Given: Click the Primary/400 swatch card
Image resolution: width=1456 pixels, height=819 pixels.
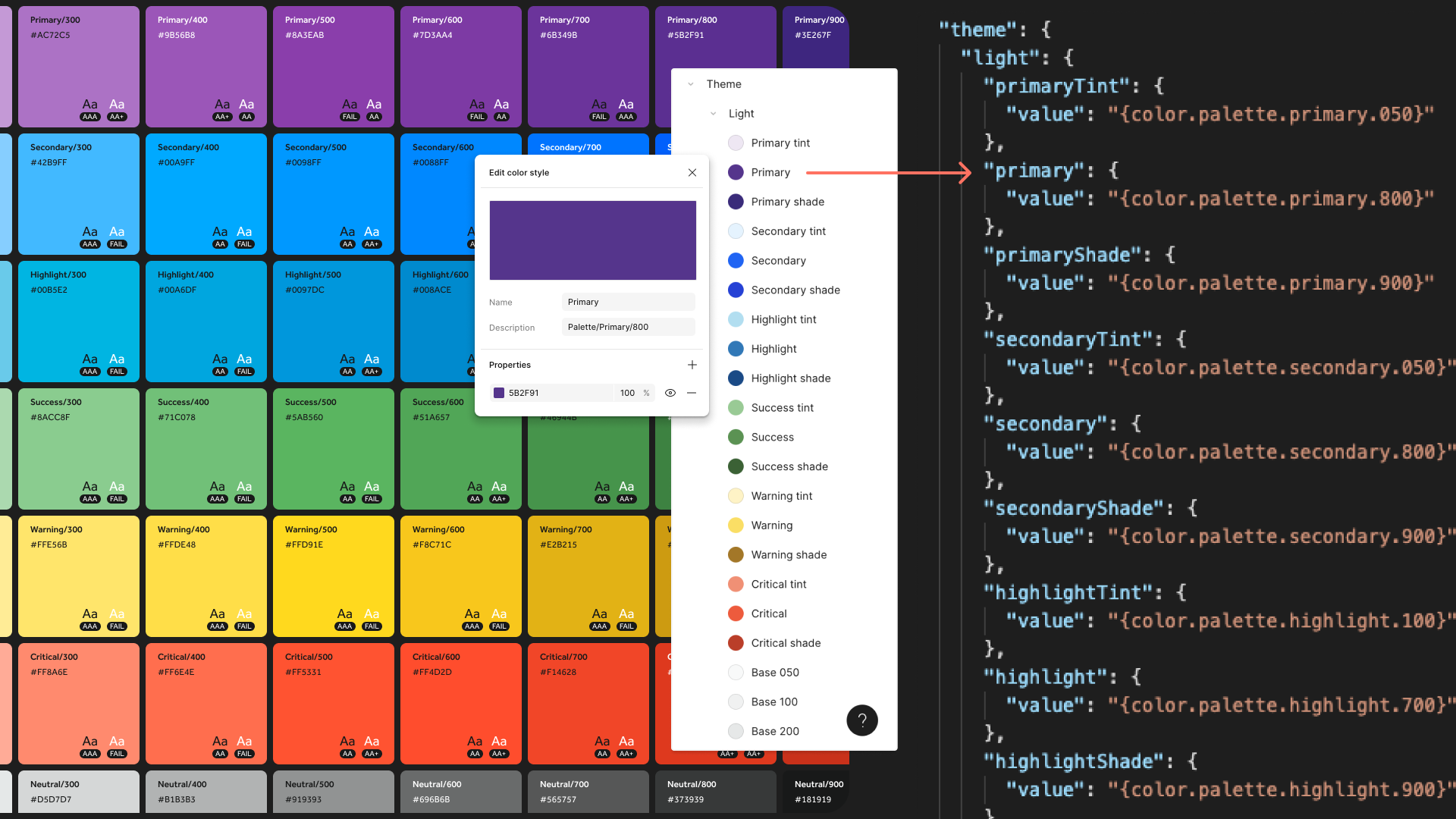Looking at the screenshot, I should click(x=206, y=67).
